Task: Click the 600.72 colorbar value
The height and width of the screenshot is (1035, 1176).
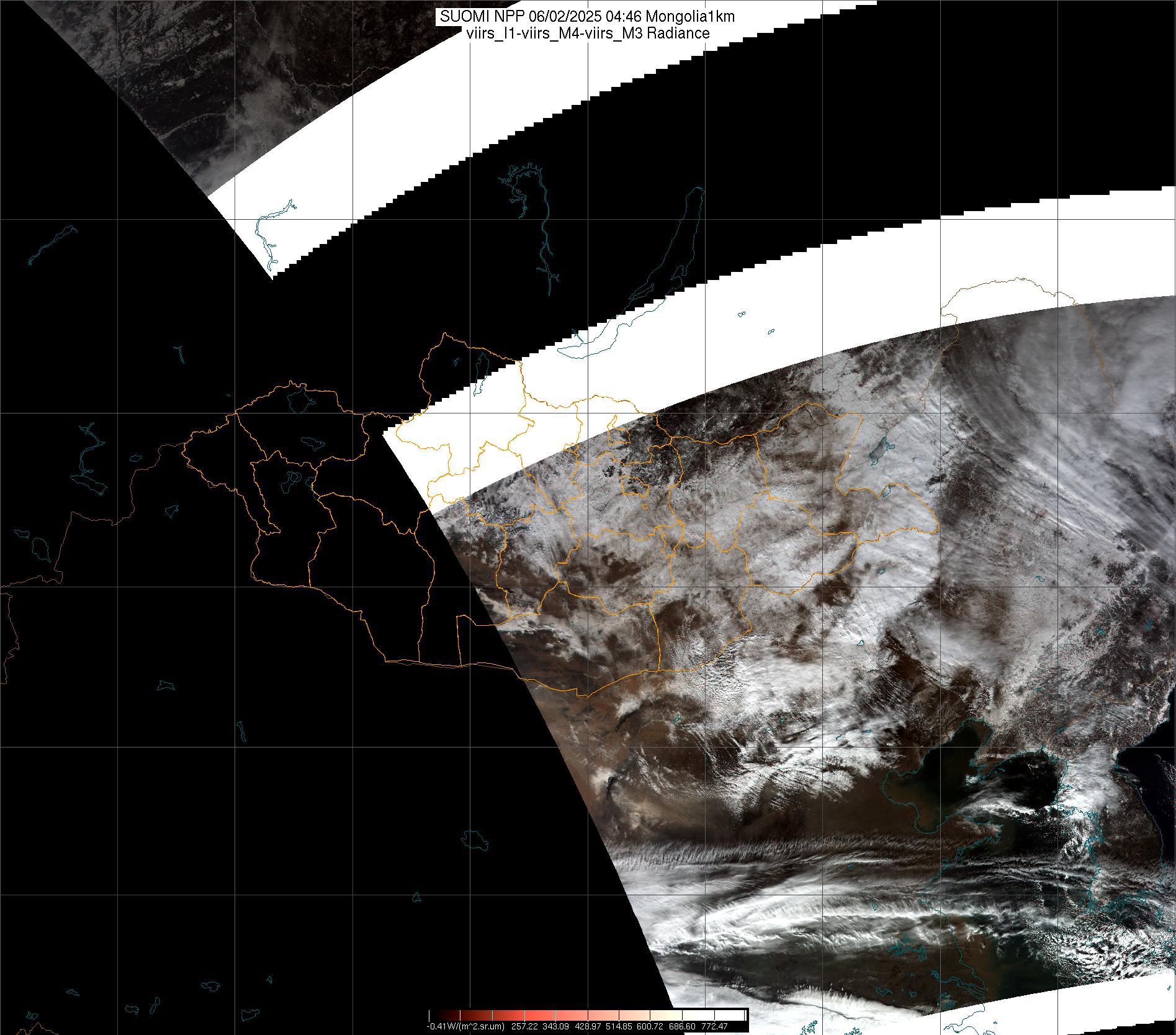Action: click(650, 1026)
